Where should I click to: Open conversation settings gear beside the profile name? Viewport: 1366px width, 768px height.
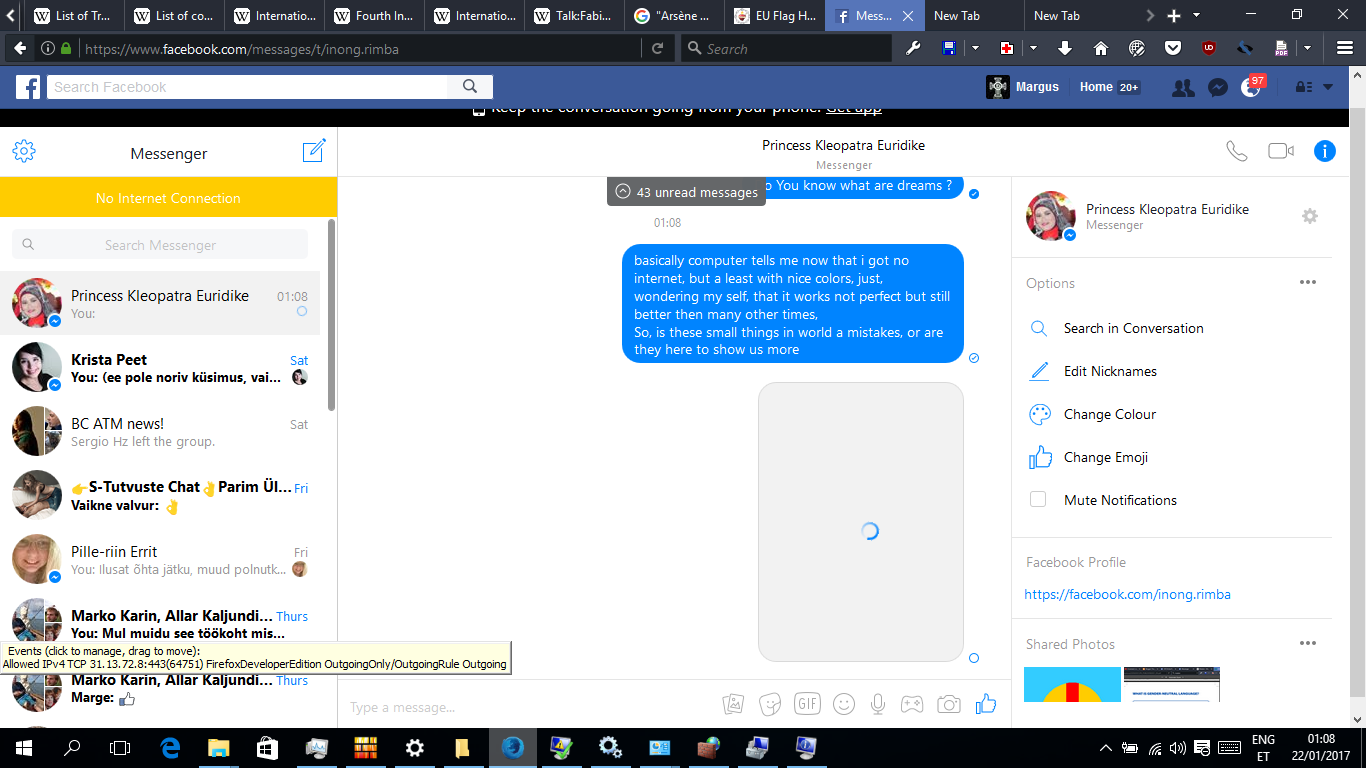click(1310, 216)
